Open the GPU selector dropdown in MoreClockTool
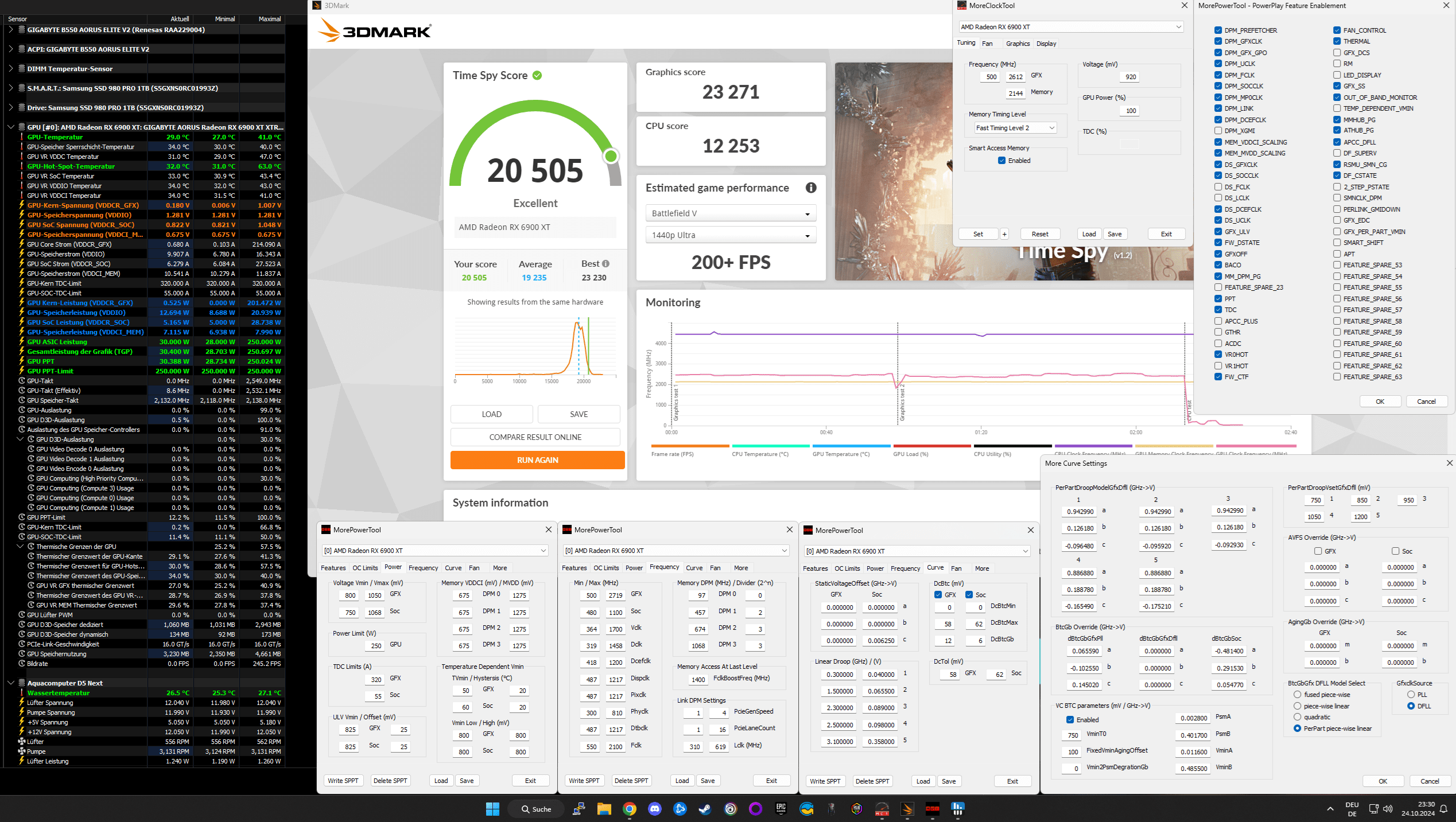Screen dimensions: 1456x822 click(1071, 27)
